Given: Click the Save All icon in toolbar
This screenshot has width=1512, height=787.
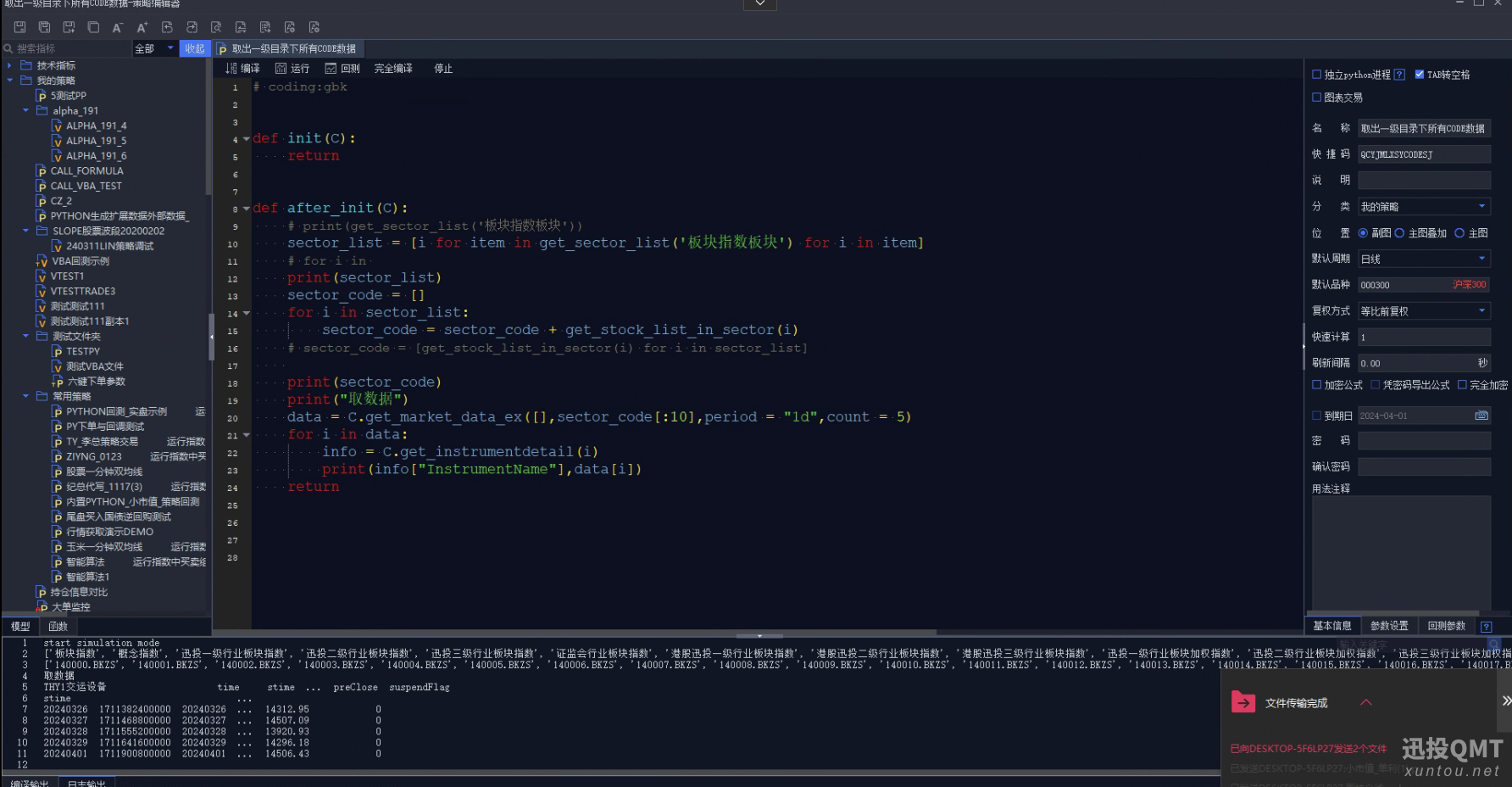Looking at the screenshot, I should point(45,27).
